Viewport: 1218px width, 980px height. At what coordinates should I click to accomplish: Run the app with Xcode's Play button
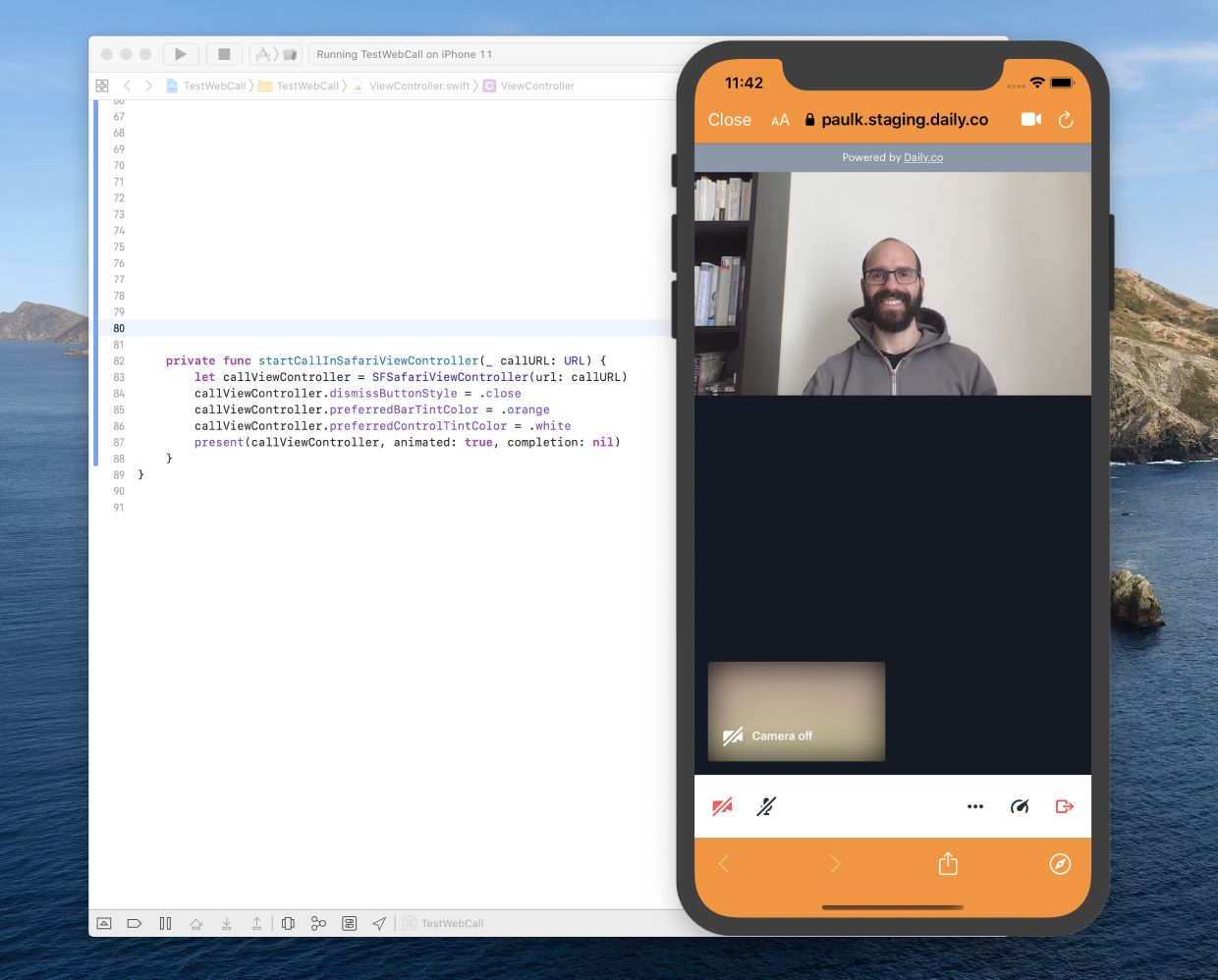point(181,54)
